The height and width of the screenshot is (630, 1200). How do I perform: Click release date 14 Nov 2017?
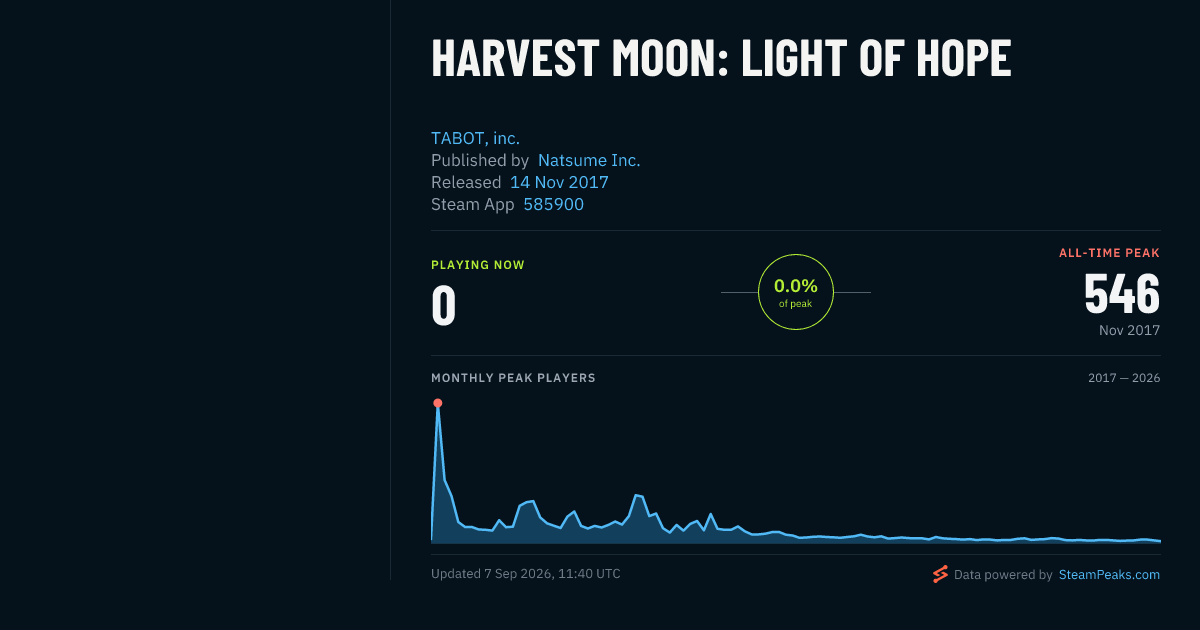[x=559, y=182]
